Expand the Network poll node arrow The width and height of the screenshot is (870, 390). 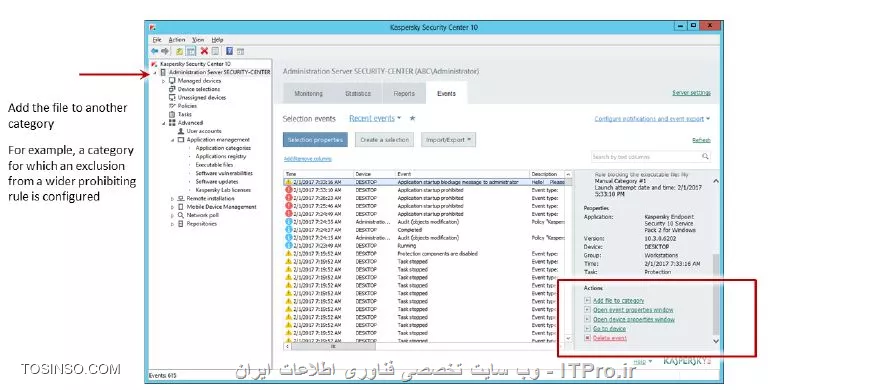[173, 215]
